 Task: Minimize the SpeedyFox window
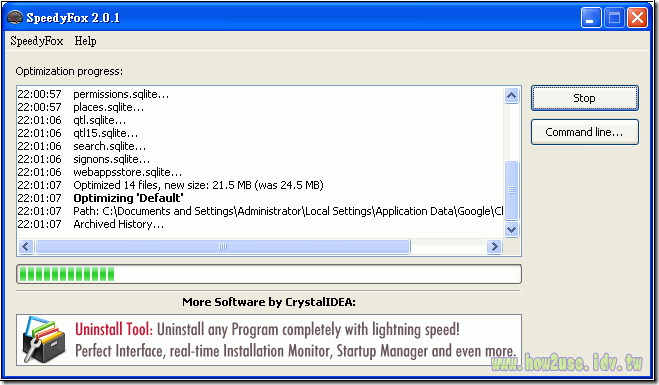pos(591,18)
